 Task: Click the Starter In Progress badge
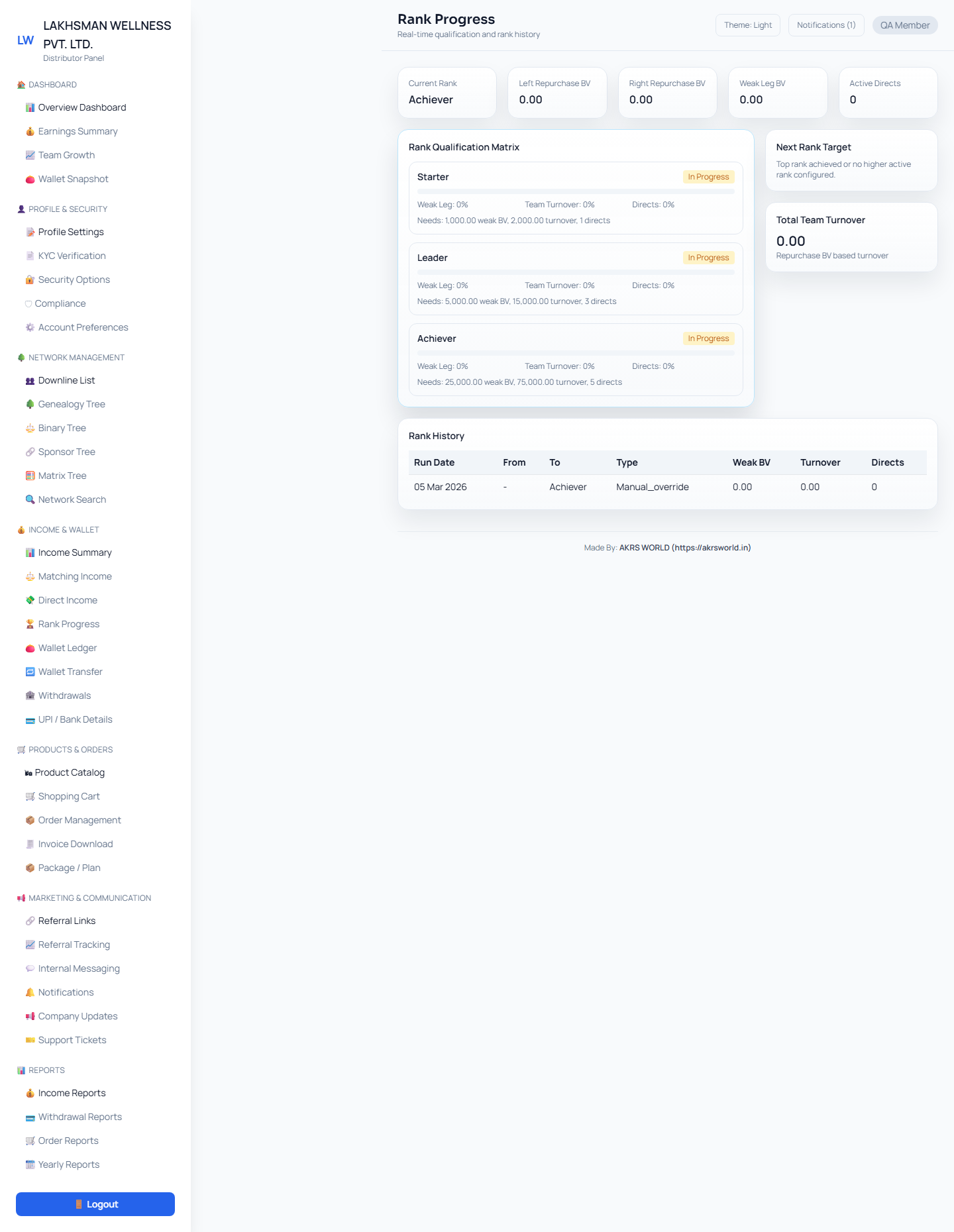point(708,177)
